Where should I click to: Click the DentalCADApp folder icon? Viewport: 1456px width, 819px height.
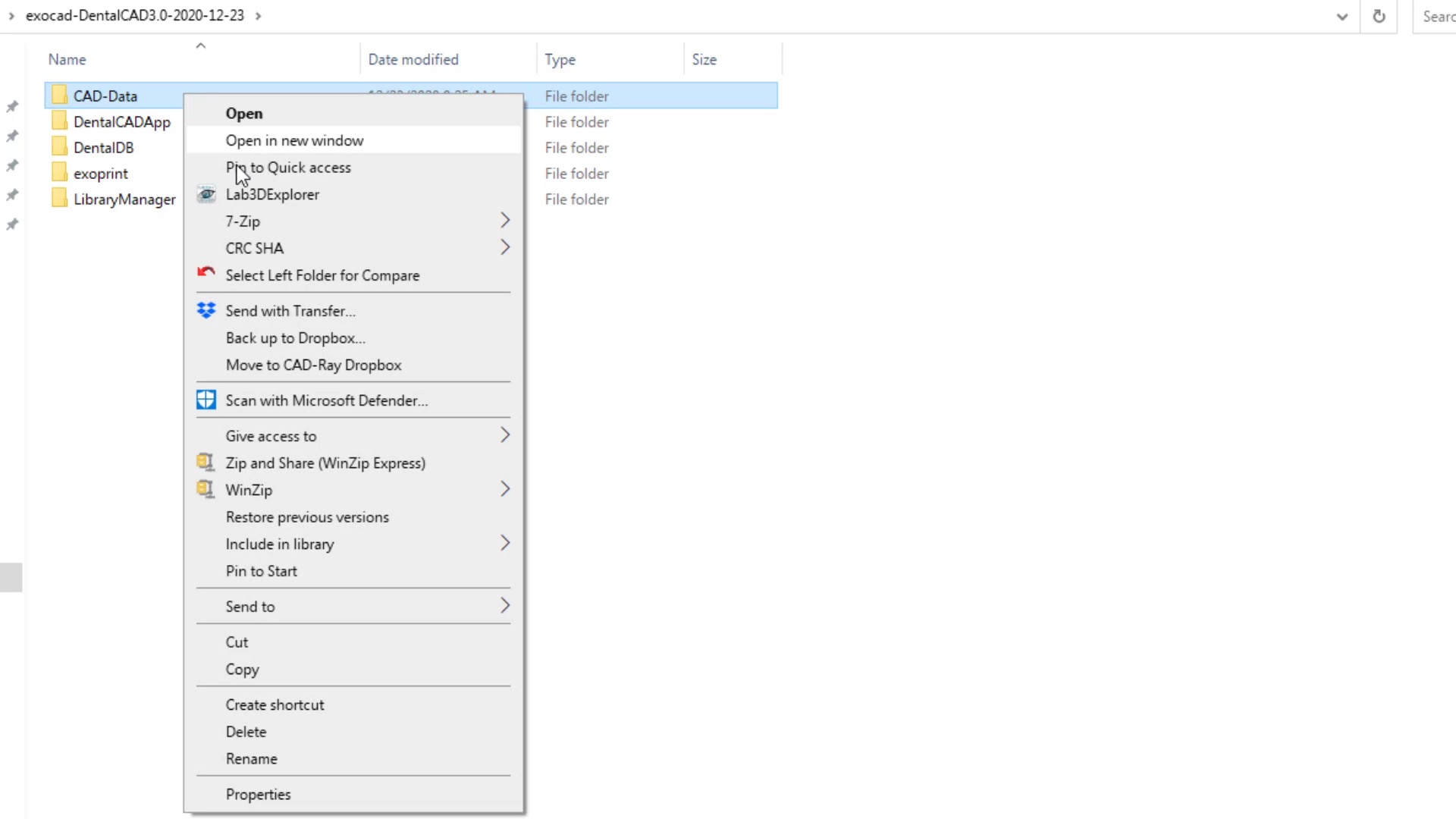(x=60, y=121)
